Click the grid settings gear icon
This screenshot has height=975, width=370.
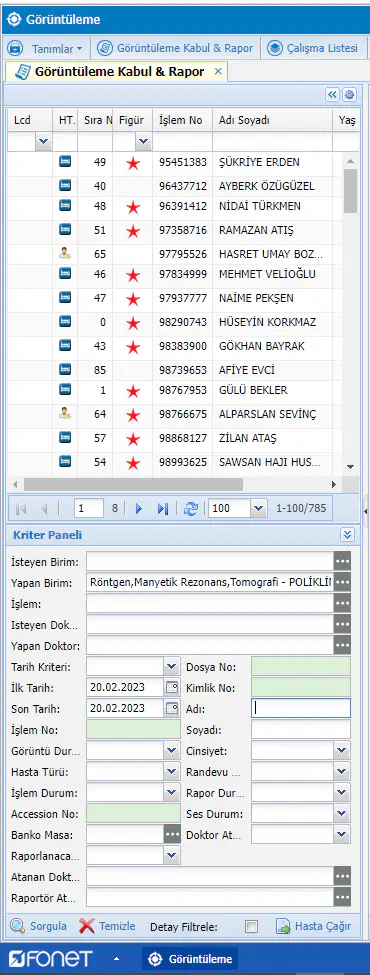[x=349, y=95]
